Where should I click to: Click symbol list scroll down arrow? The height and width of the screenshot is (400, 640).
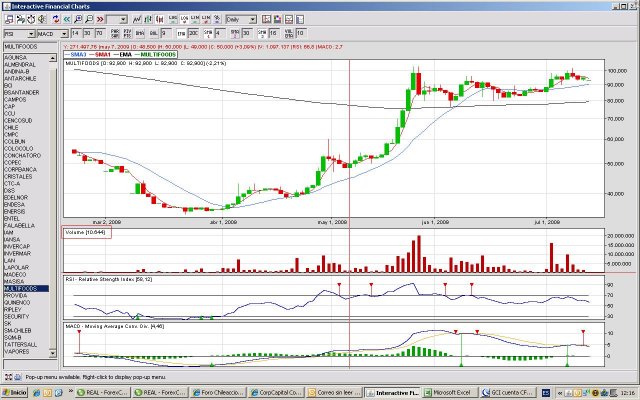[53, 353]
